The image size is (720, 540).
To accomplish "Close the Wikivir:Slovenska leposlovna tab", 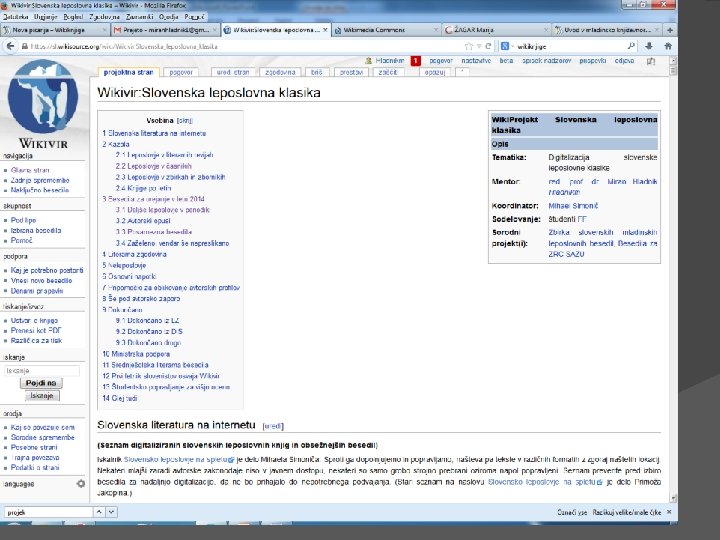I will [326, 30].
